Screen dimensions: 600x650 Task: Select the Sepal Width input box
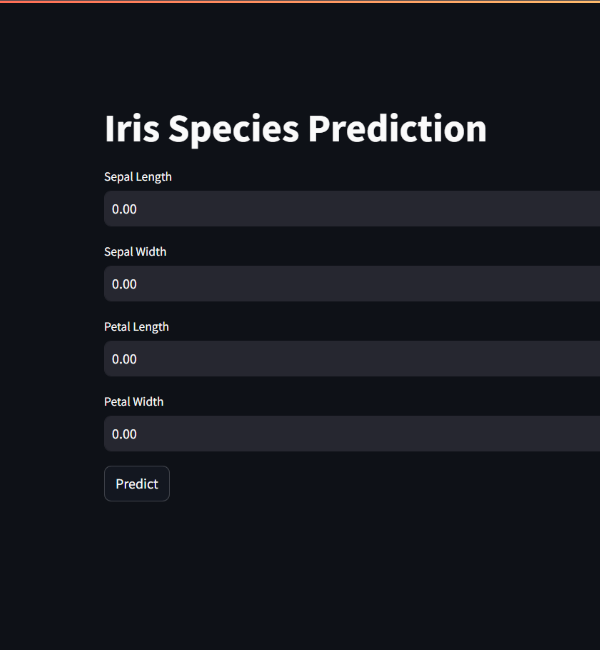352,284
